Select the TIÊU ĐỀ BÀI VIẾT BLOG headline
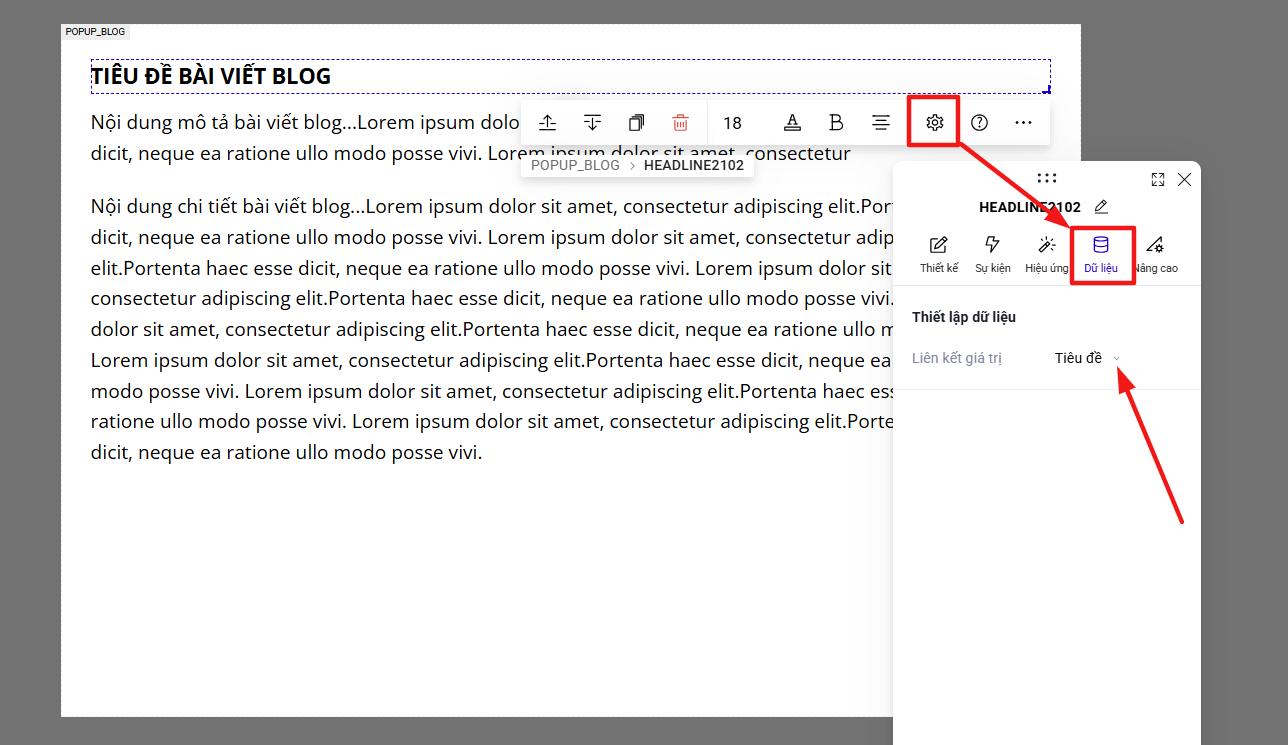Image resolution: width=1288 pixels, height=745 pixels. point(571,76)
